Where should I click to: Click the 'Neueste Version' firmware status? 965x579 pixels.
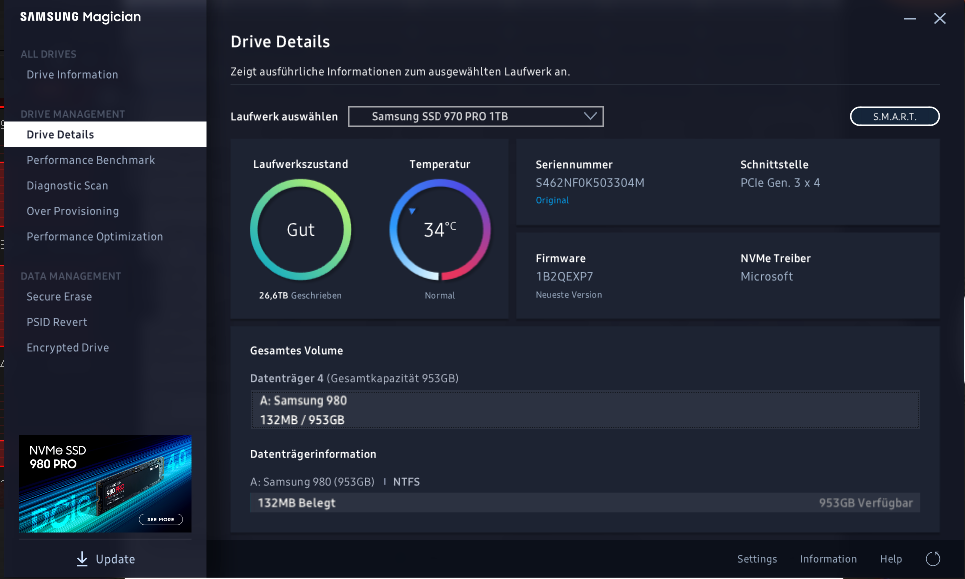(569, 295)
